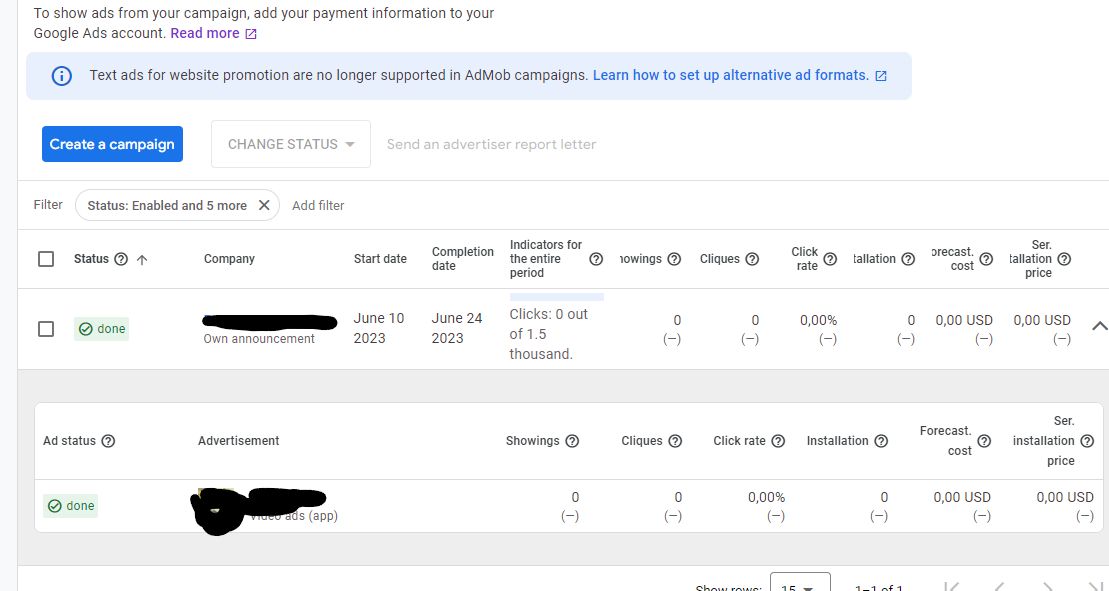
Task: Remove the Status: Enabled filter chip
Action: (264, 205)
